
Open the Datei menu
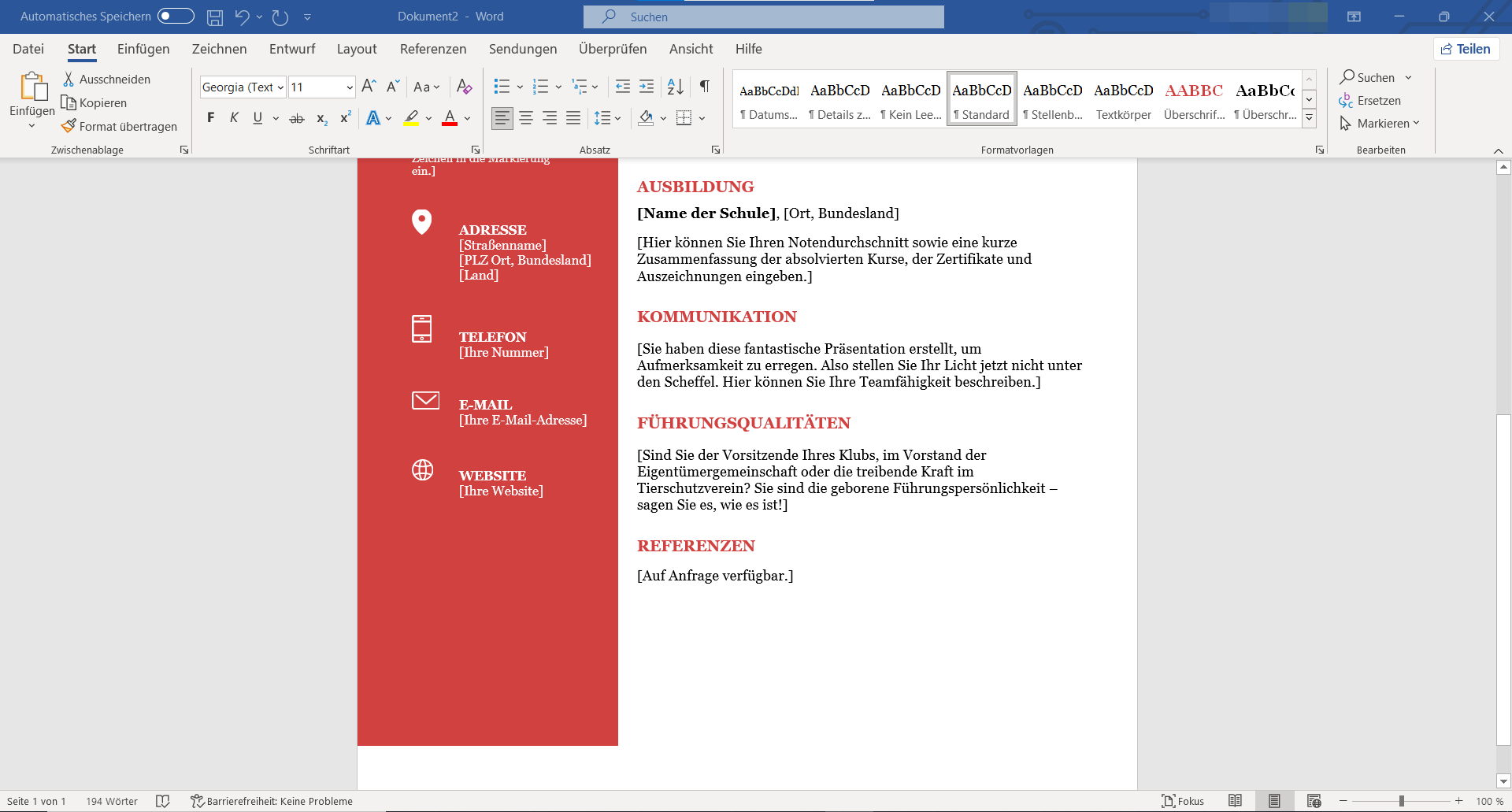(x=28, y=49)
